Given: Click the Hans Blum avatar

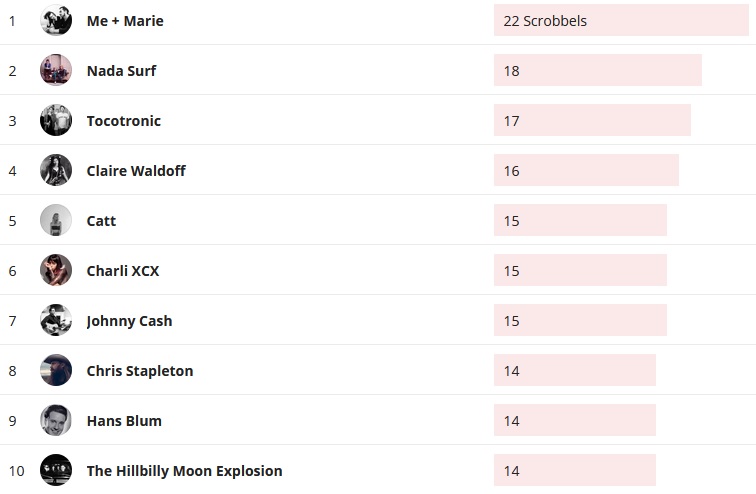Looking at the screenshot, I should 56,420.
